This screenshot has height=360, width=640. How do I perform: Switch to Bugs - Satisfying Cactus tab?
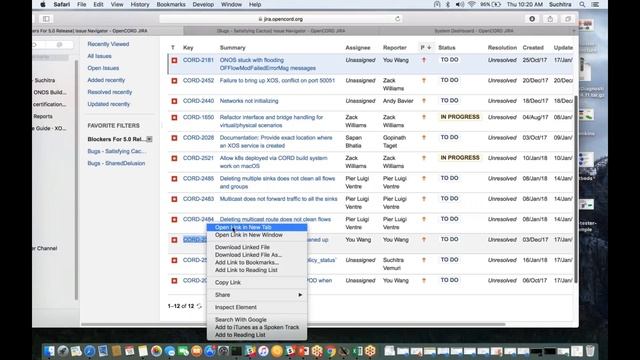(282, 31)
